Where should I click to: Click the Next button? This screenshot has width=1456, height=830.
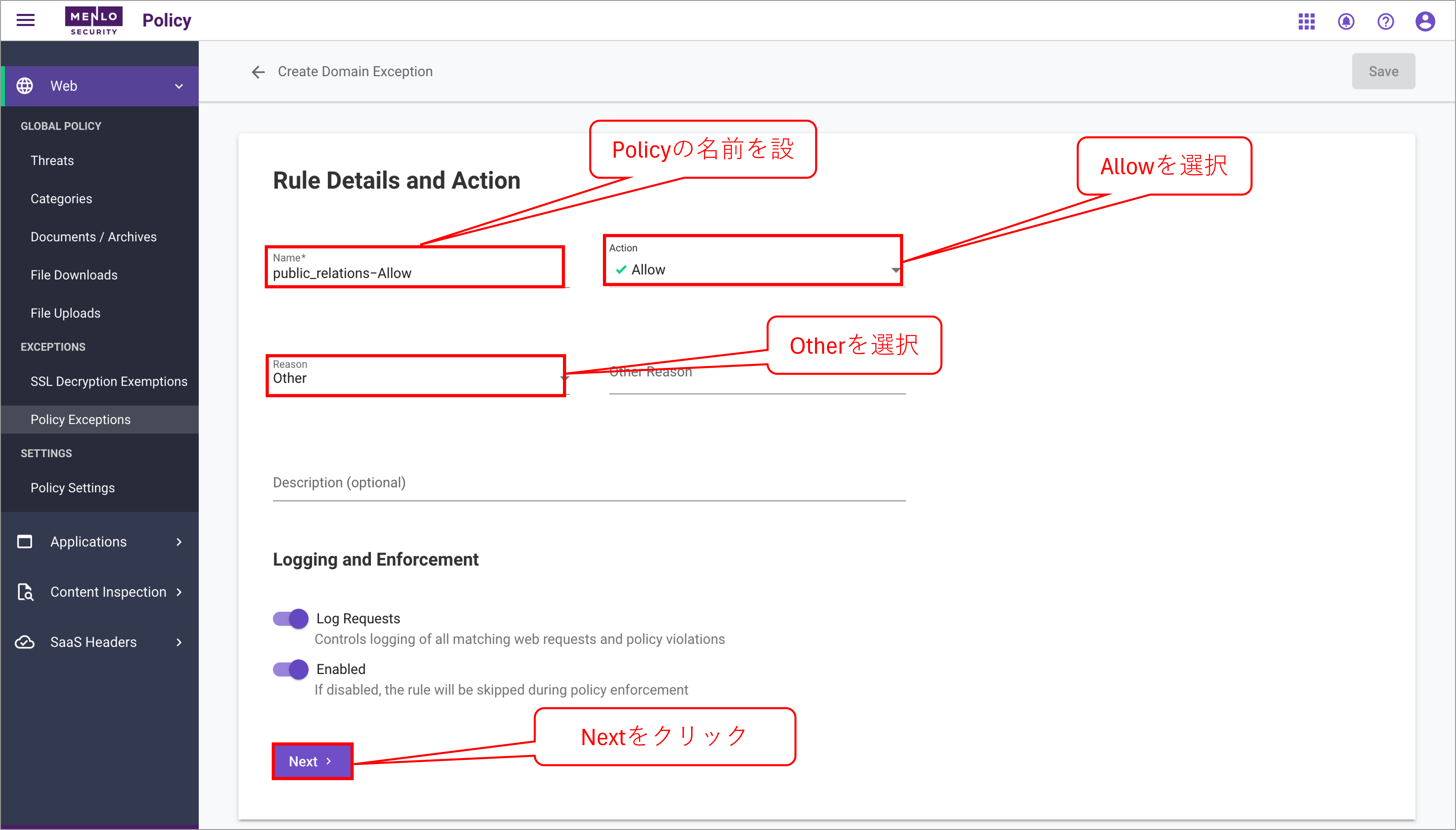(x=312, y=761)
